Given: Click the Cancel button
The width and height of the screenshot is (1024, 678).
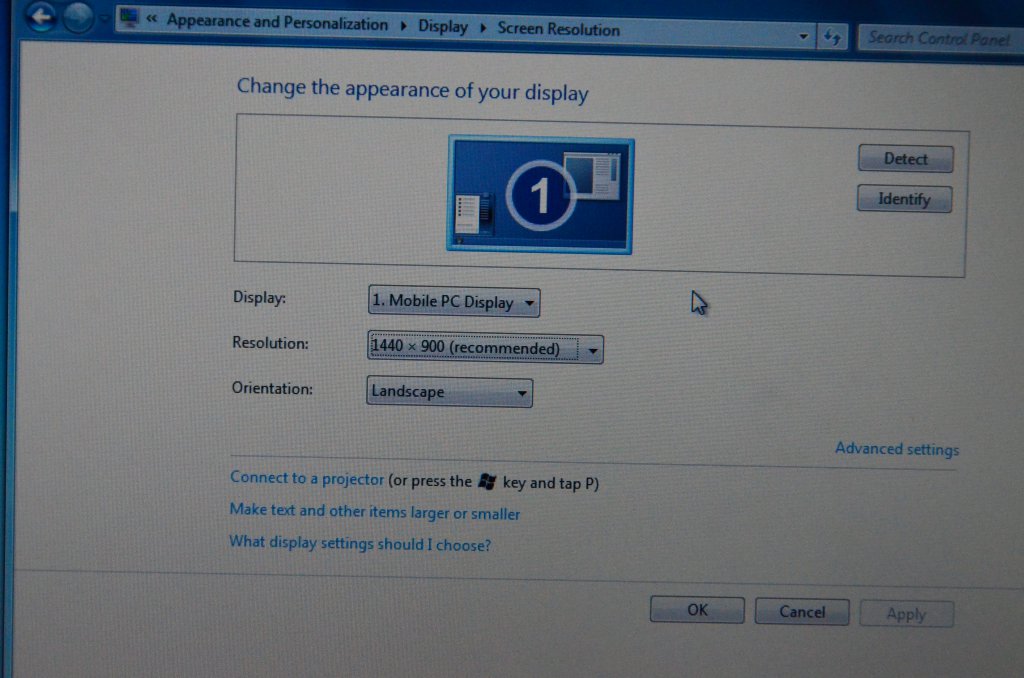Looking at the screenshot, I should click(x=802, y=611).
